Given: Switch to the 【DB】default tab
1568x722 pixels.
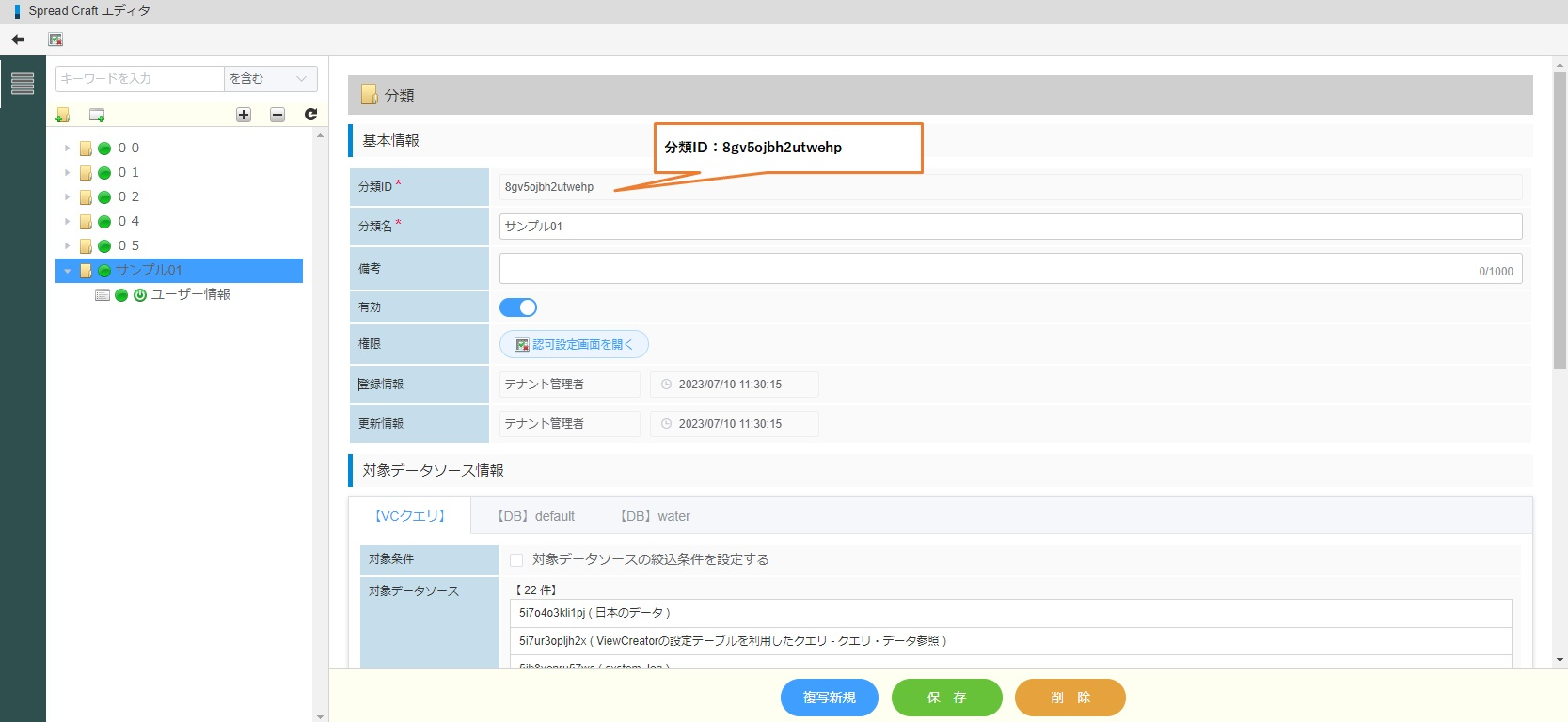Looking at the screenshot, I should [x=535, y=516].
